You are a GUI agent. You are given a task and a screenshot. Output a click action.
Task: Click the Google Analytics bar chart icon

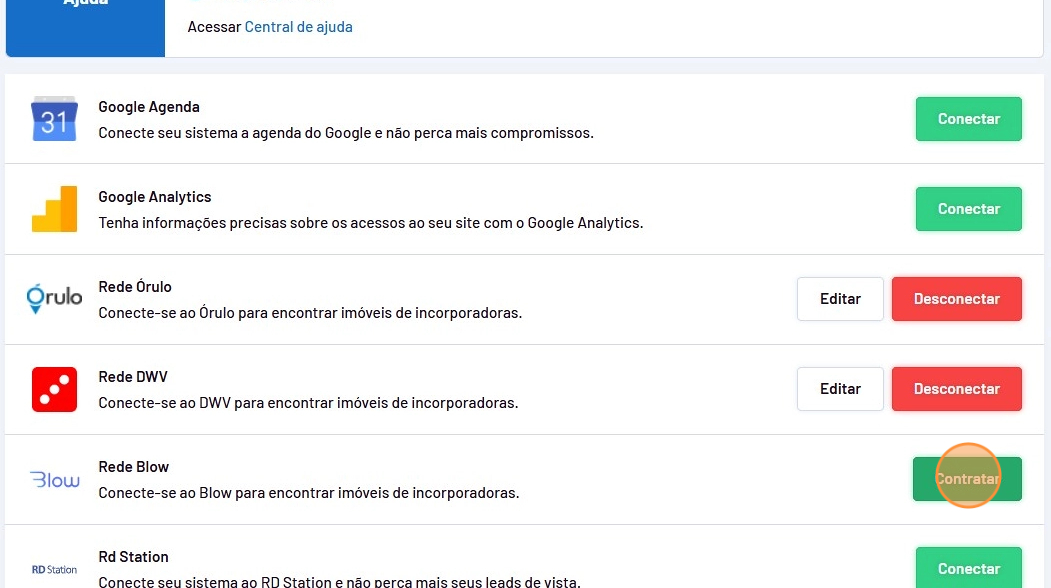click(x=54, y=209)
